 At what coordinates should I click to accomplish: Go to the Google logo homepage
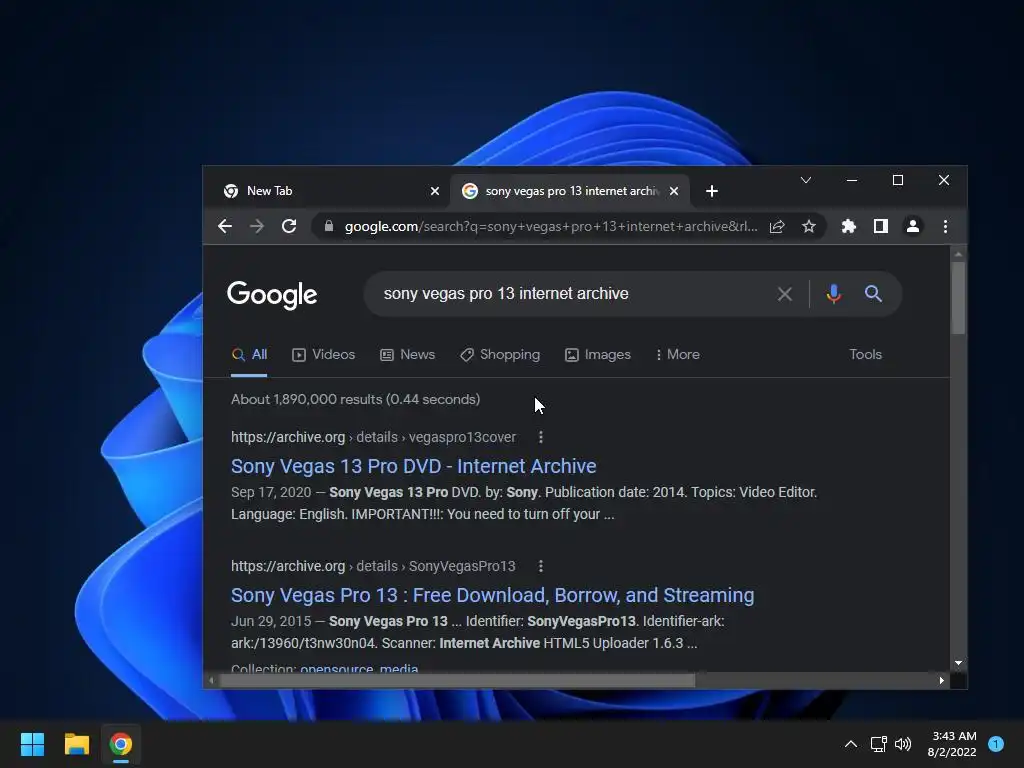[272, 295]
